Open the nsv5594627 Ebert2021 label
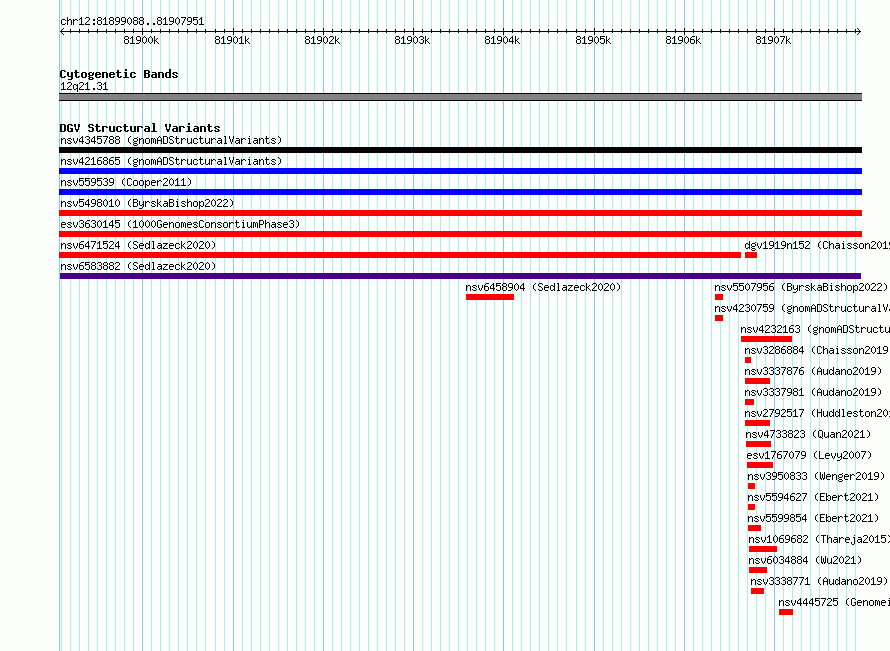This screenshot has height=651, width=890. click(x=813, y=497)
